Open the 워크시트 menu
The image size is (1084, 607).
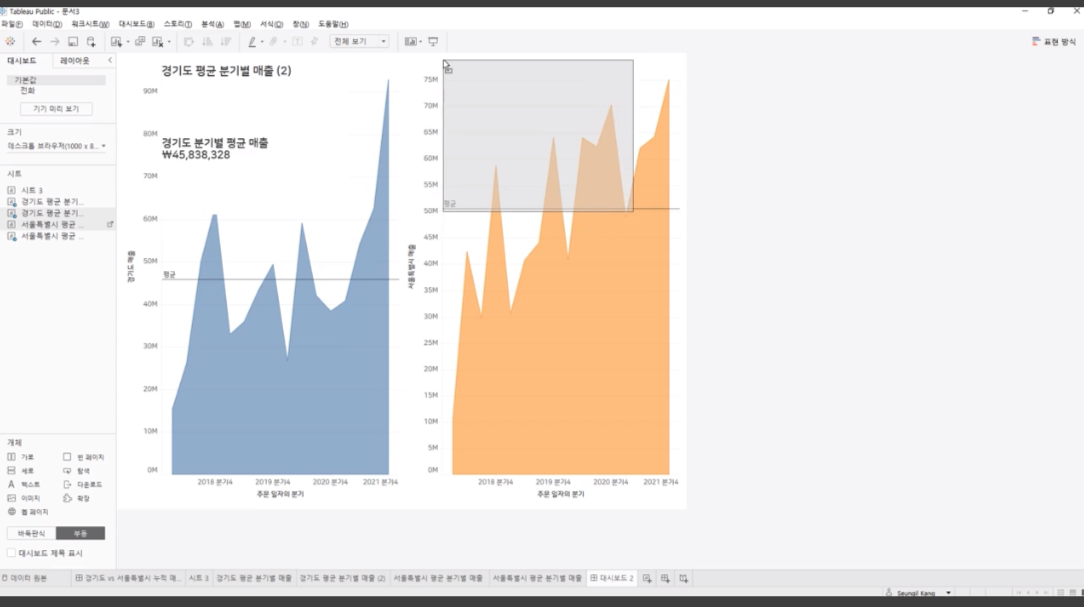point(90,24)
